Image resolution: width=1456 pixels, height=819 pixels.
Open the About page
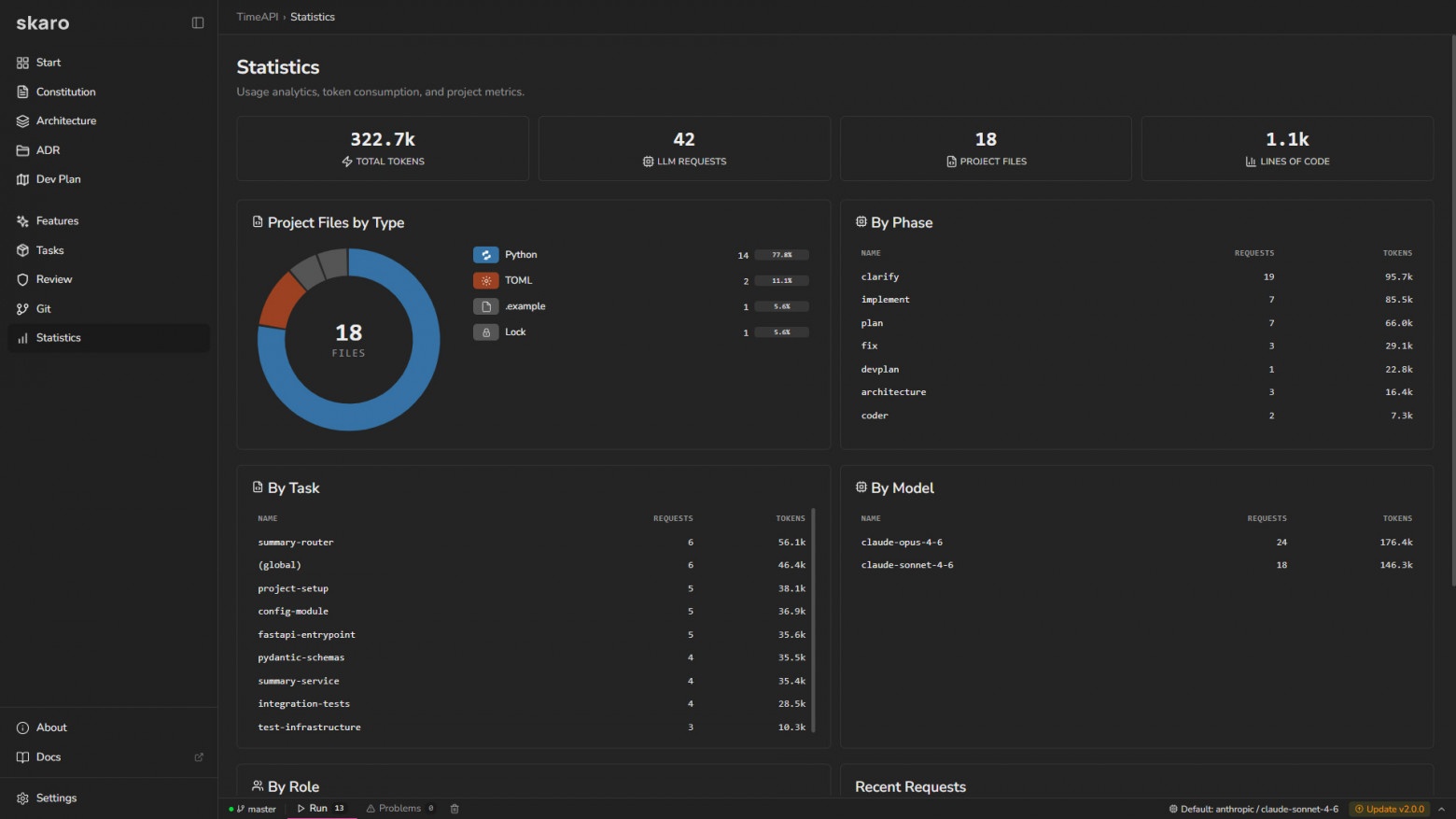(x=51, y=727)
